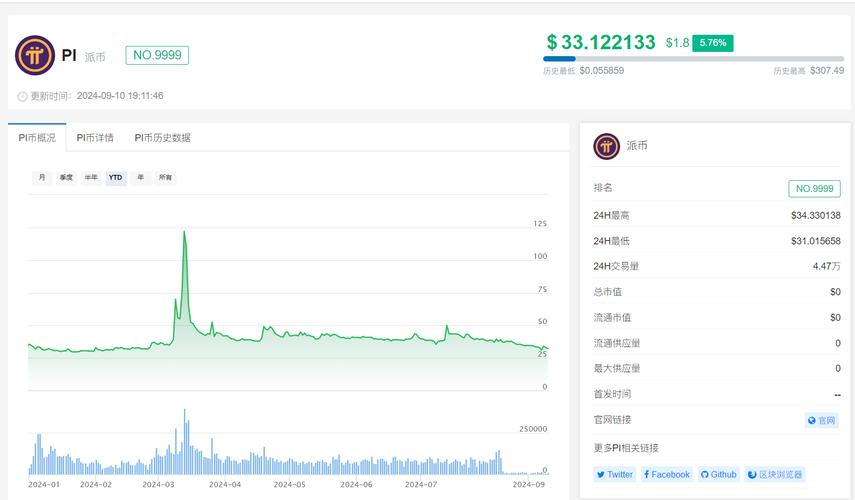This screenshot has height=500, width=855.
Task: Click the NO.9999 rank badge in header
Action: pyautogui.click(x=157, y=55)
